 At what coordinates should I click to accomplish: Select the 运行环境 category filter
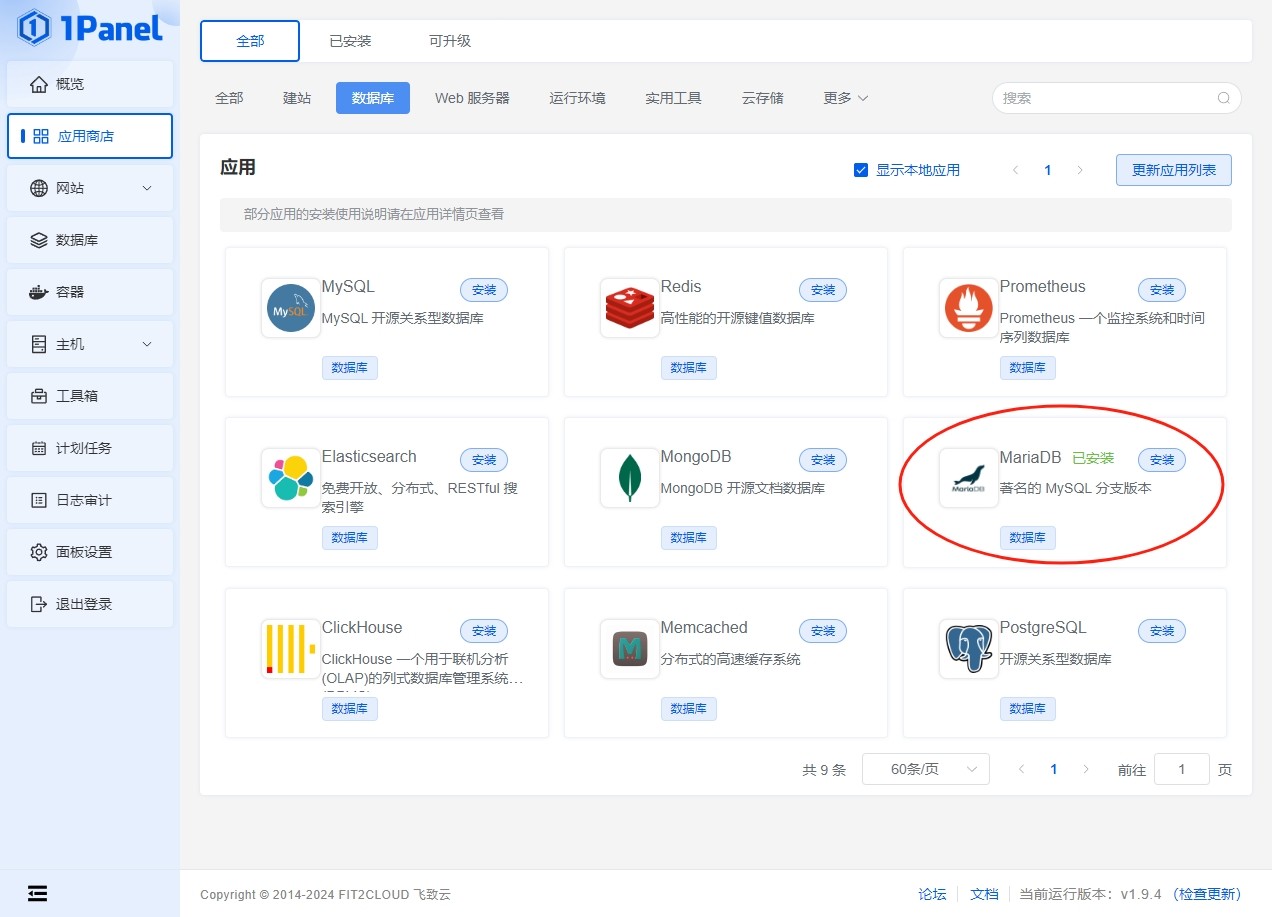tap(577, 98)
